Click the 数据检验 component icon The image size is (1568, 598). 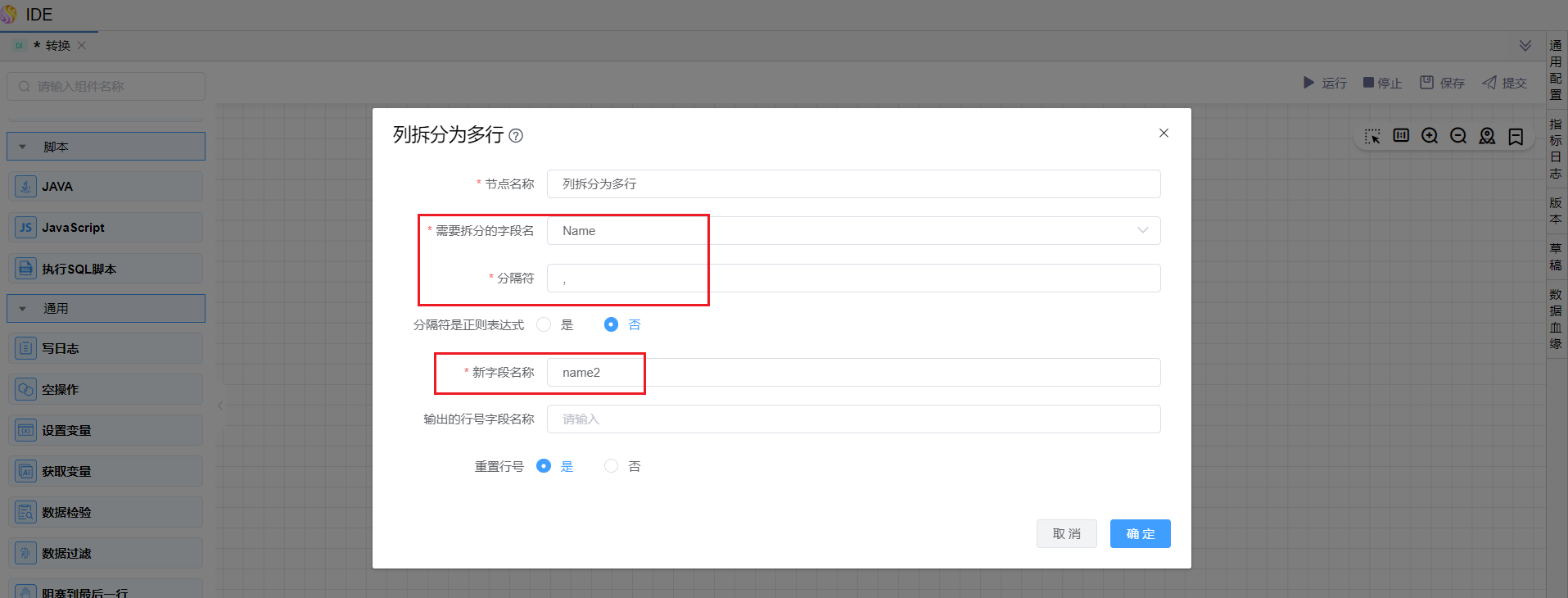(x=26, y=512)
